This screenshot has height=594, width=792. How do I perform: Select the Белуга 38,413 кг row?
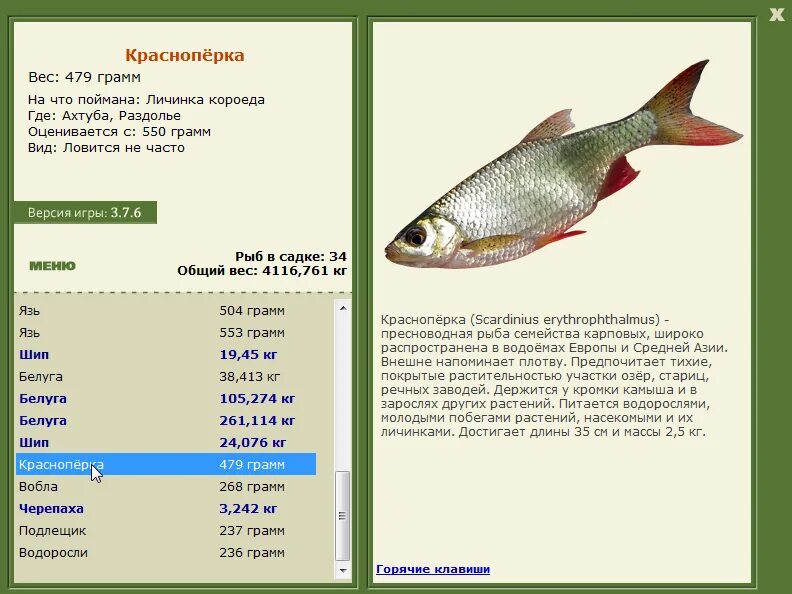coord(166,377)
